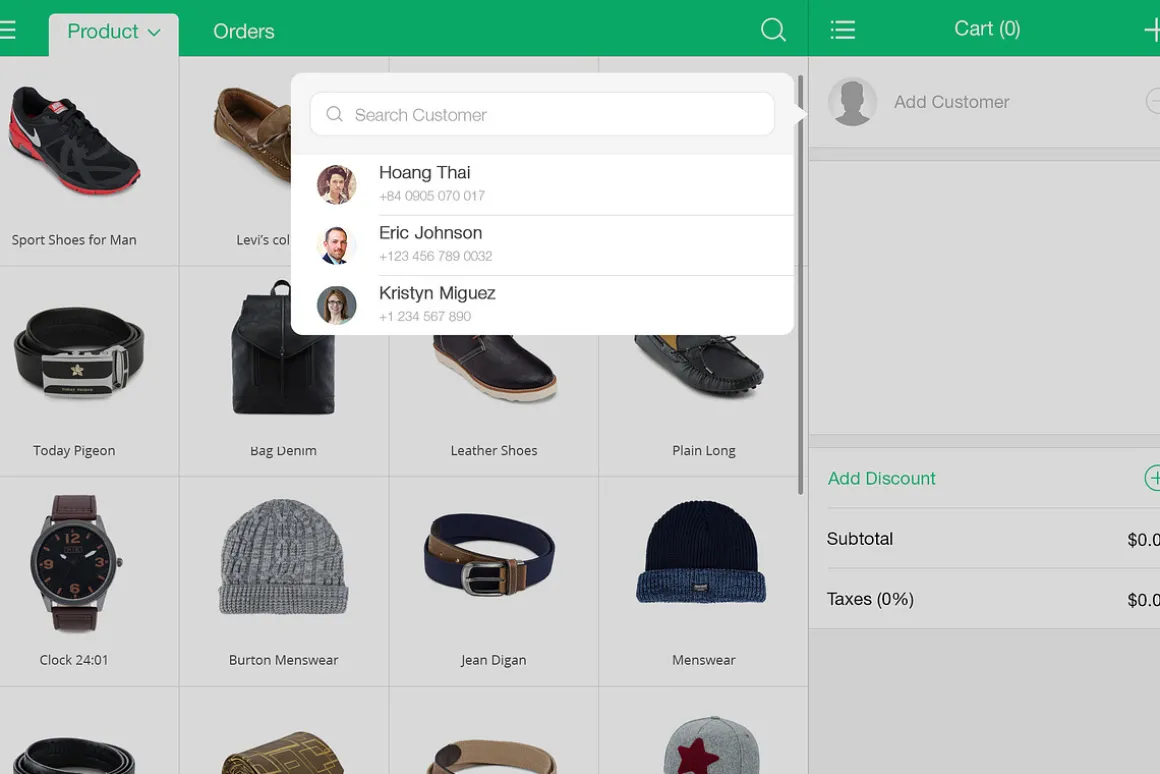Screen dimensions: 1160x774
Task: Open the Product tab dropdown
Action: (x=114, y=33)
